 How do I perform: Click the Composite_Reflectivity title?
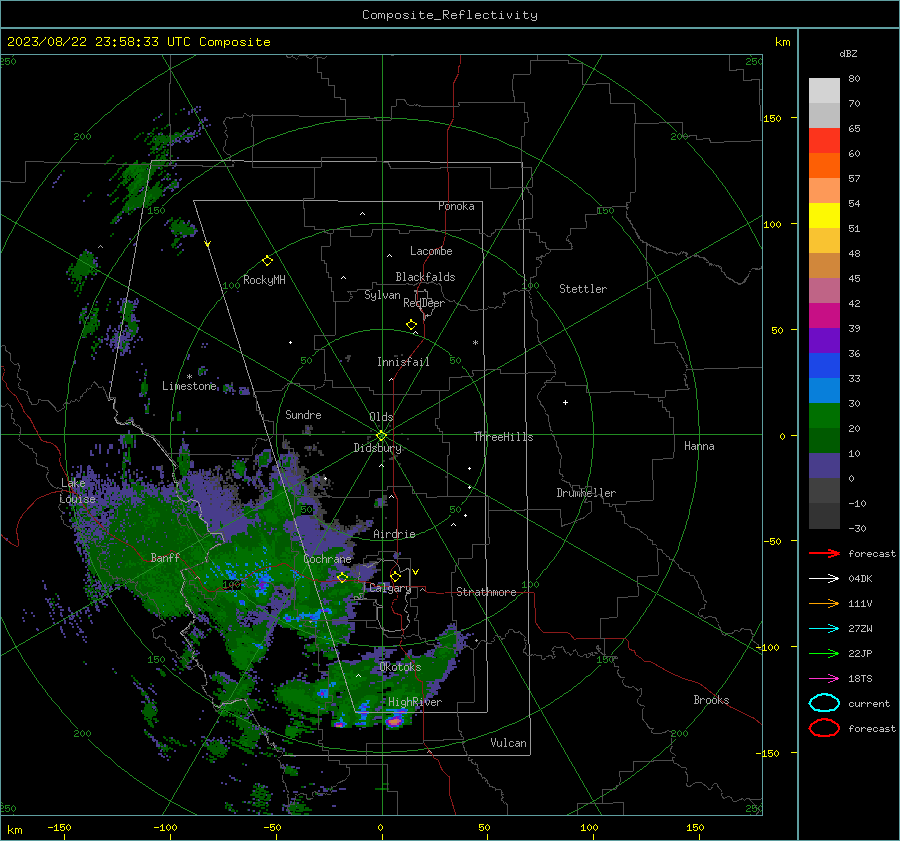pyautogui.click(x=449, y=15)
